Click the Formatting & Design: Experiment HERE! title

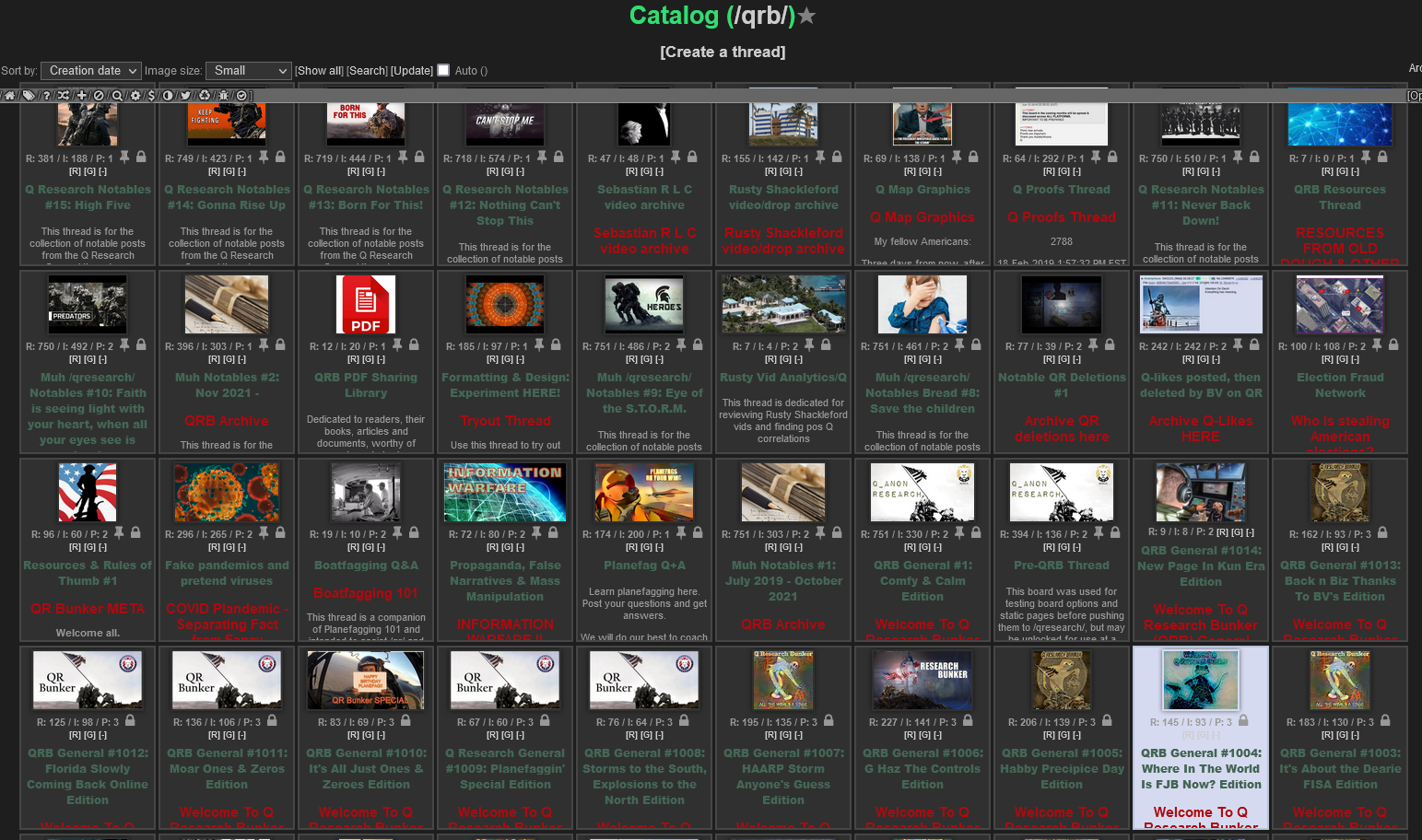505,385
